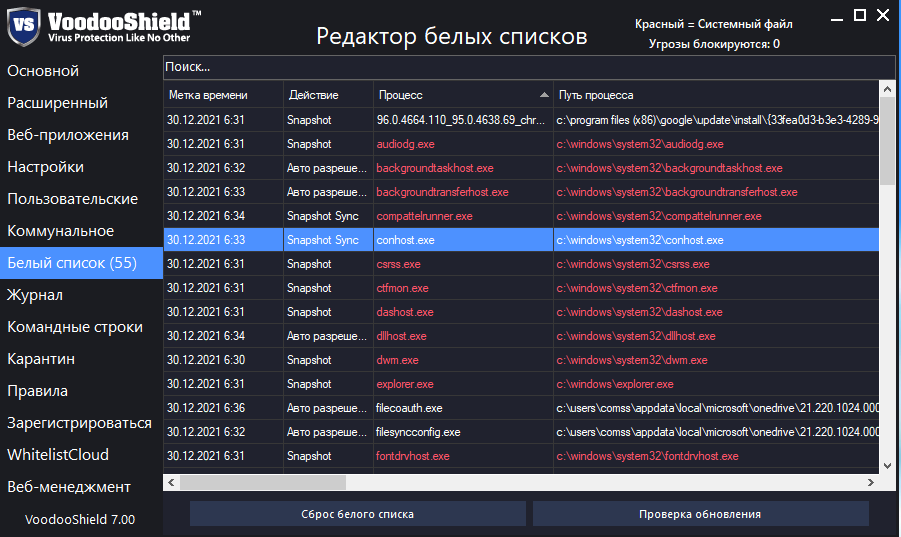Click the vertical scrollbar thumb
The height and width of the screenshot is (537, 901).
pyautogui.click(x=887, y=141)
